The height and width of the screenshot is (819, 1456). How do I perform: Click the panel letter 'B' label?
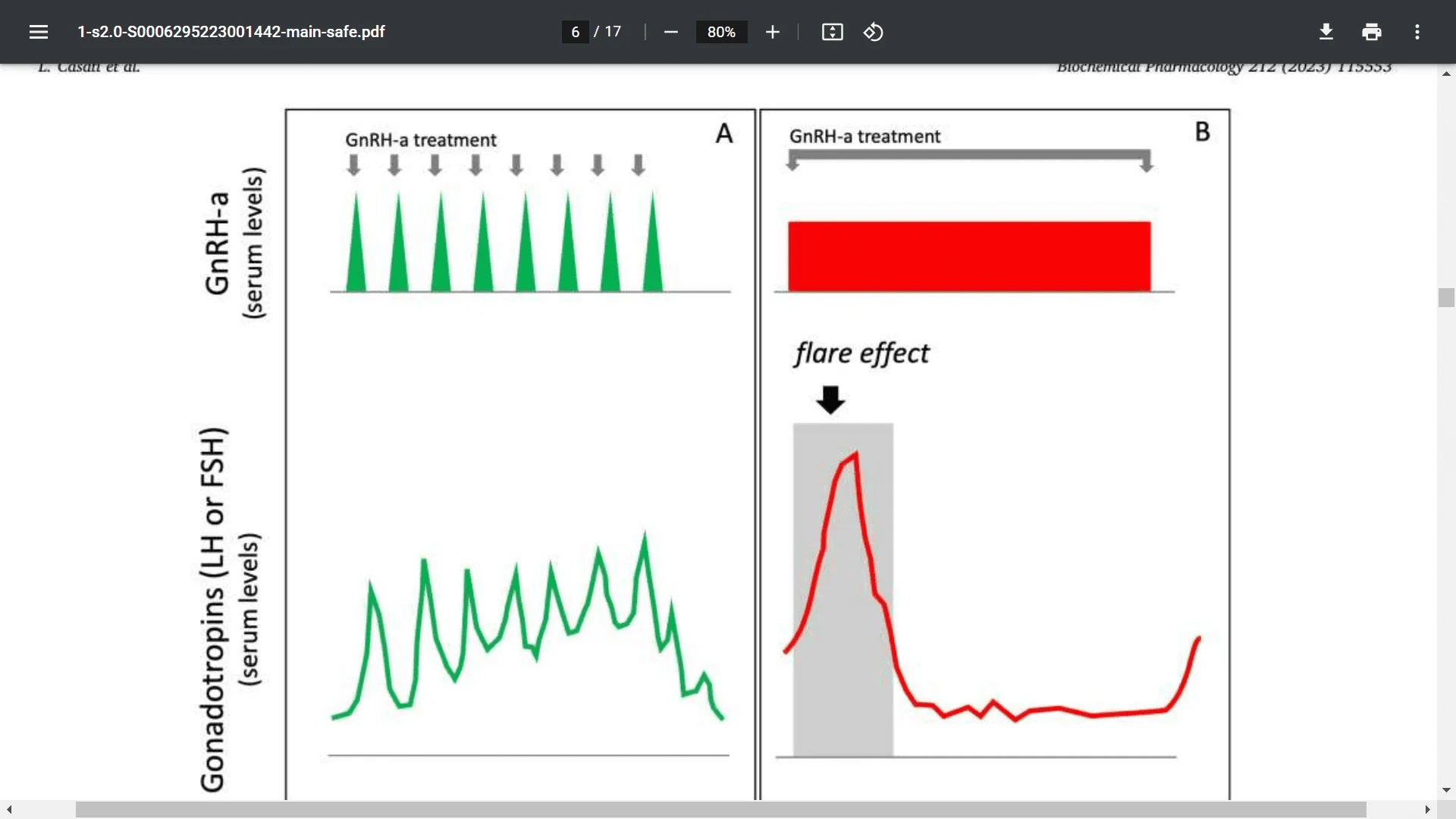coord(1202,132)
